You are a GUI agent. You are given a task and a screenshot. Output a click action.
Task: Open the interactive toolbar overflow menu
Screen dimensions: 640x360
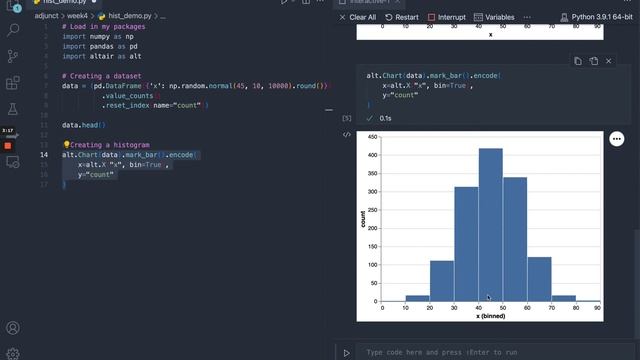tap(527, 17)
